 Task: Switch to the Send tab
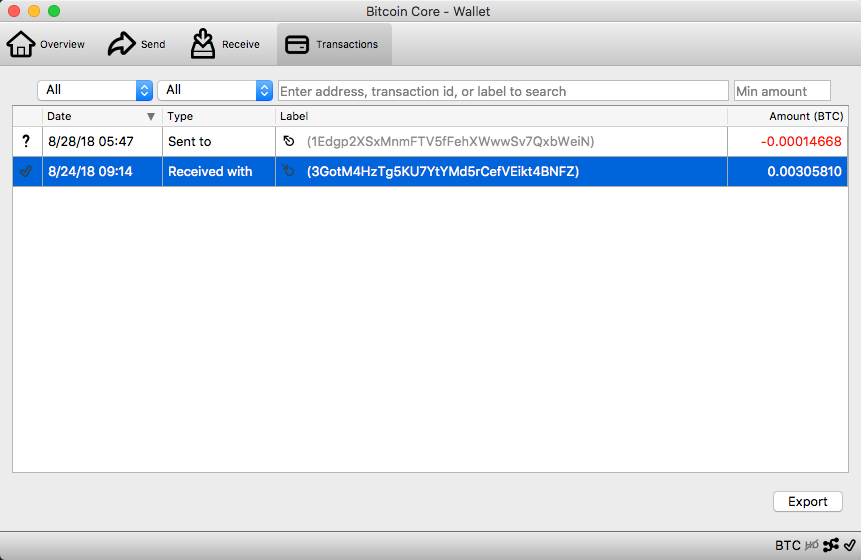point(136,44)
